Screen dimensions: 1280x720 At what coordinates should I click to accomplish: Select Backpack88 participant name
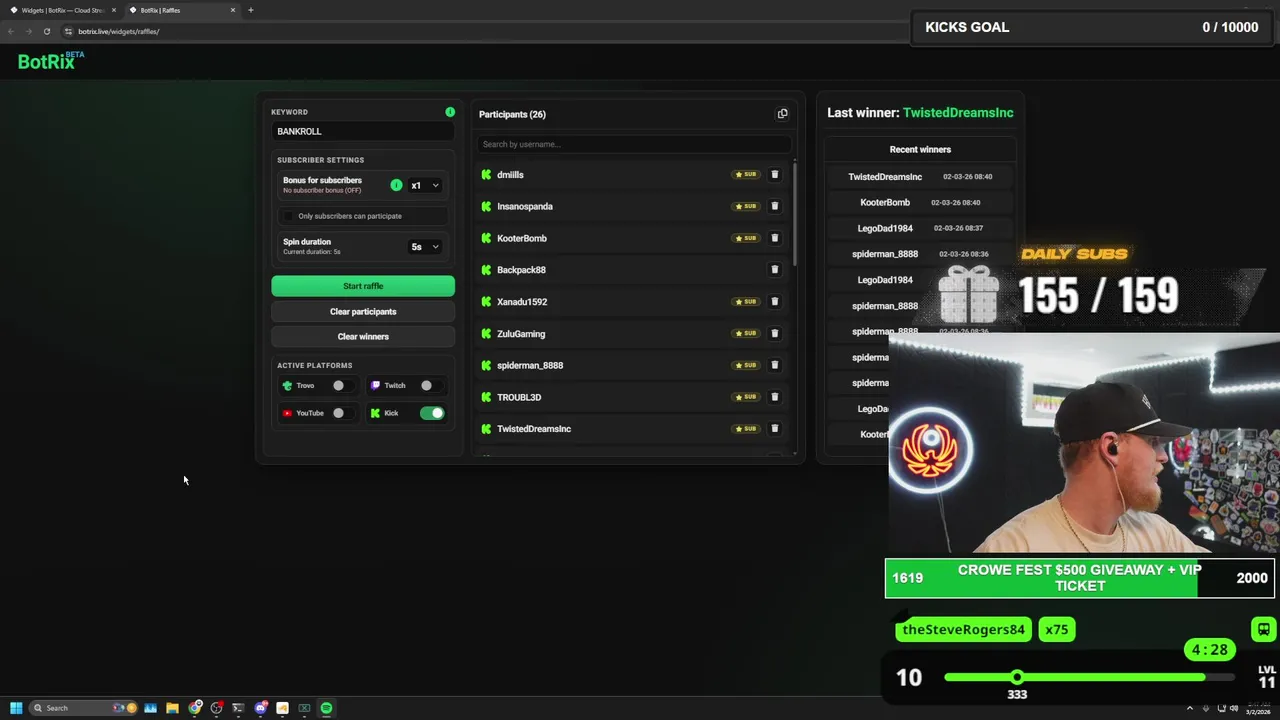tap(521, 270)
